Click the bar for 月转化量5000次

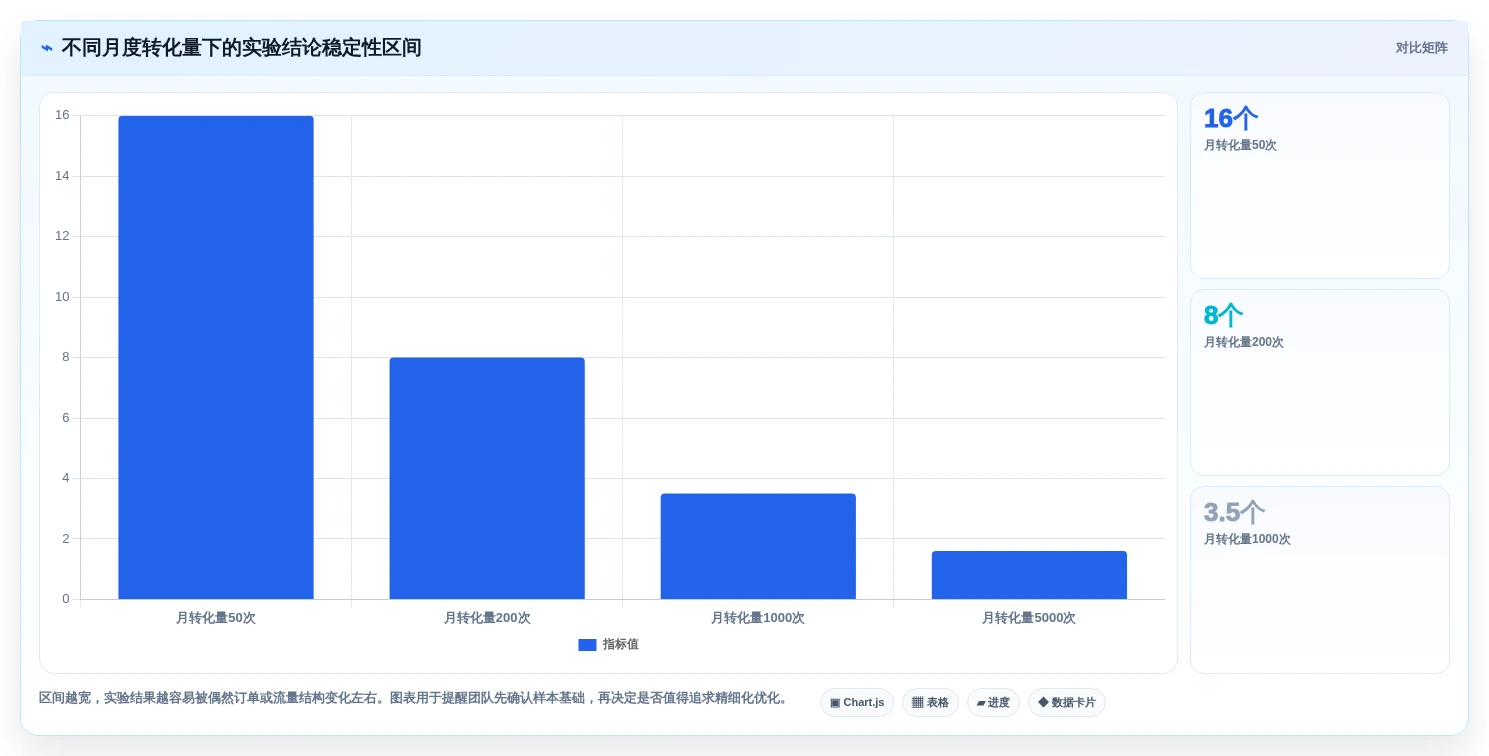tap(1029, 576)
